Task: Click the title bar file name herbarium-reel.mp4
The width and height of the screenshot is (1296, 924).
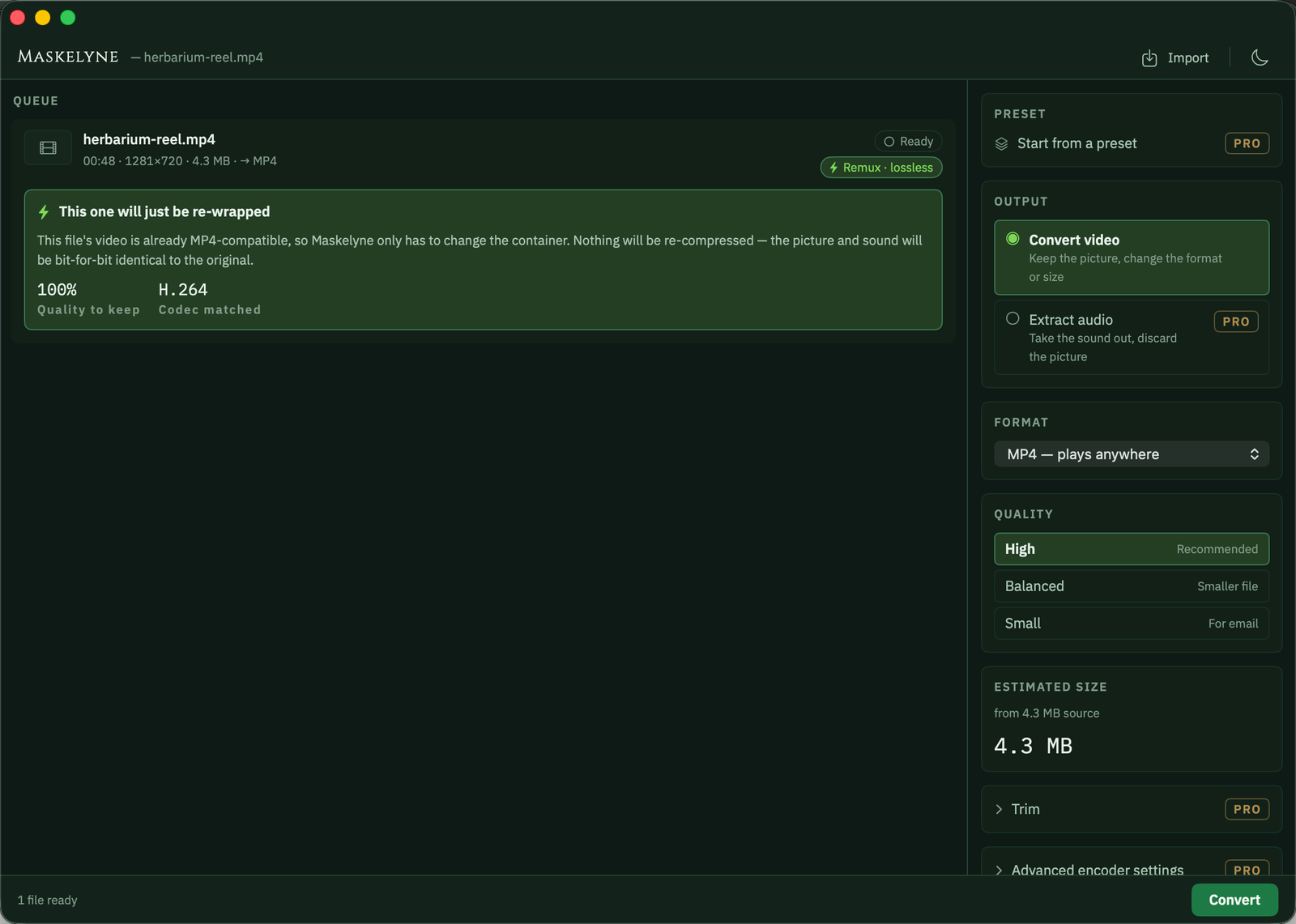Action: pos(203,57)
